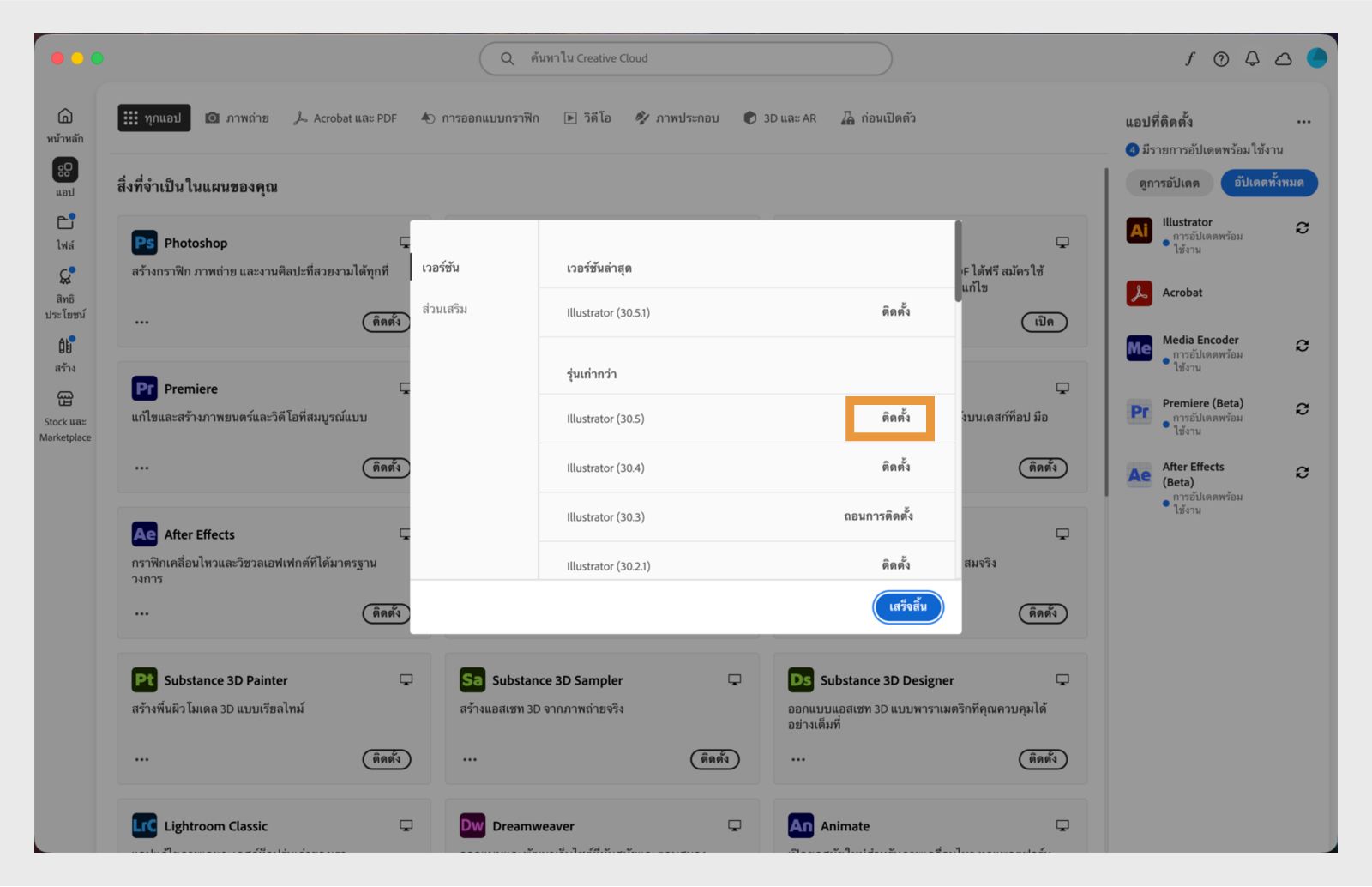Click the Lightroom Classic LrC icon

(144, 826)
